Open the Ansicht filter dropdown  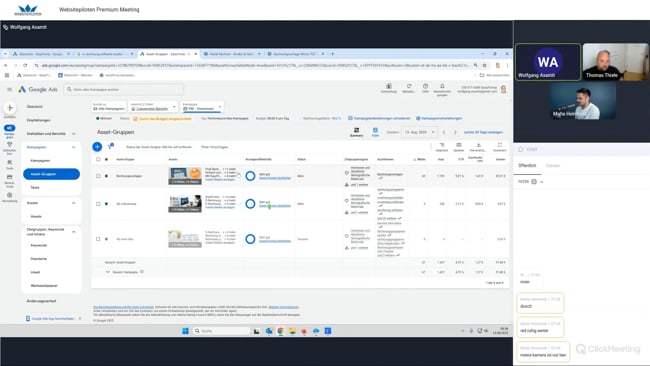click(x=153, y=107)
